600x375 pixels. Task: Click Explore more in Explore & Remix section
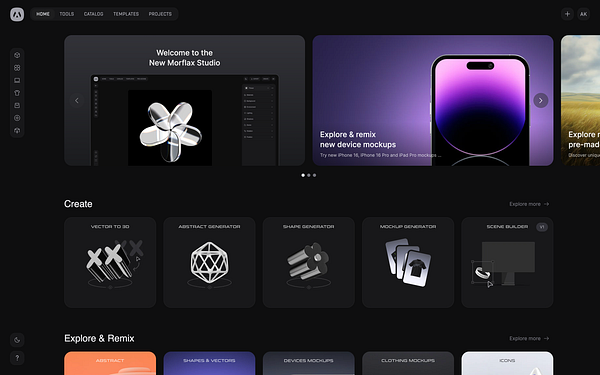pyautogui.click(x=525, y=338)
